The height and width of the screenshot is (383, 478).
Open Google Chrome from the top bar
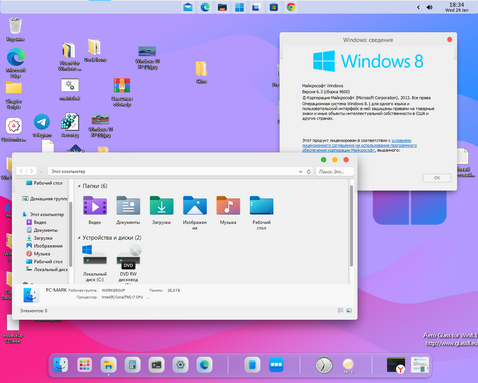tap(291, 7)
